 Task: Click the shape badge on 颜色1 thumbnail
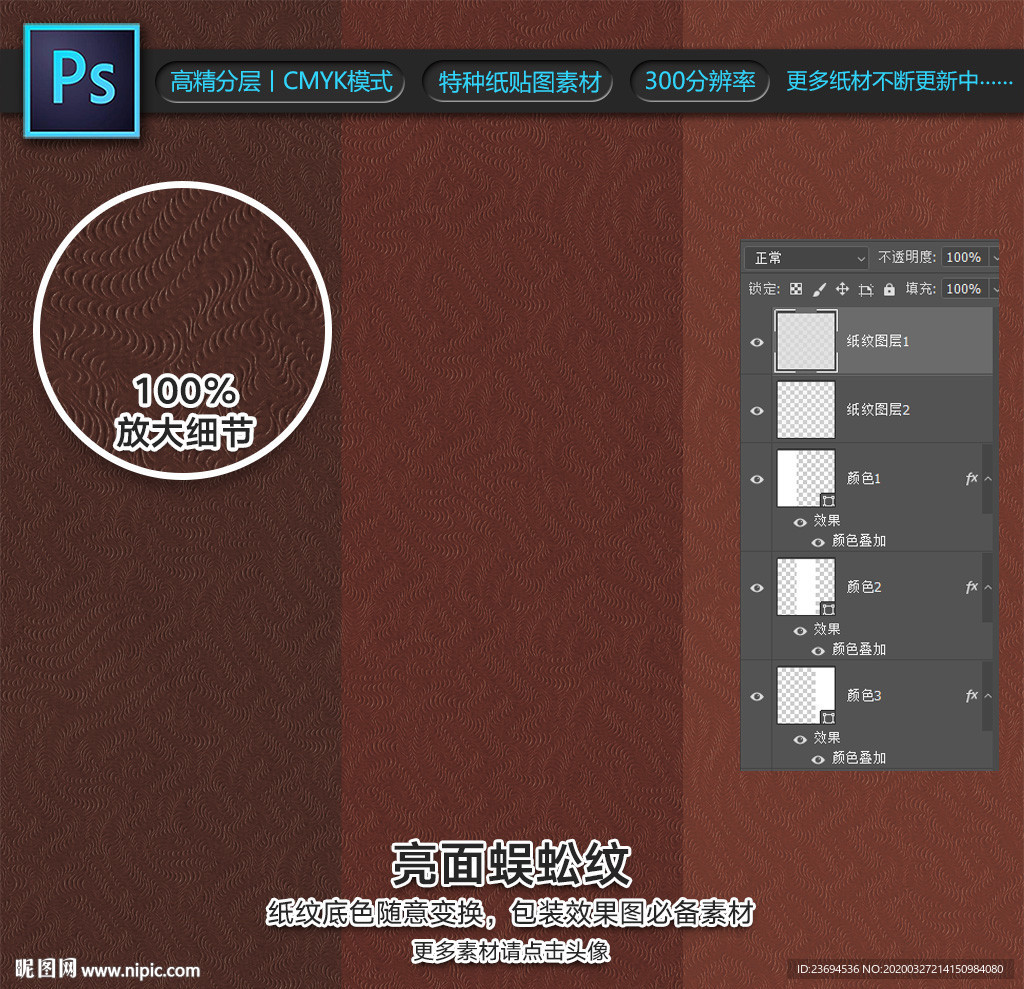[827, 500]
